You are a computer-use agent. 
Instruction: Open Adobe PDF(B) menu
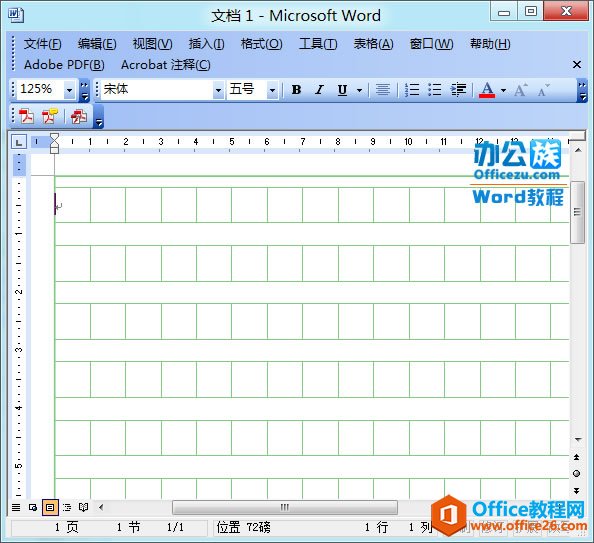pyautogui.click(x=64, y=65)
